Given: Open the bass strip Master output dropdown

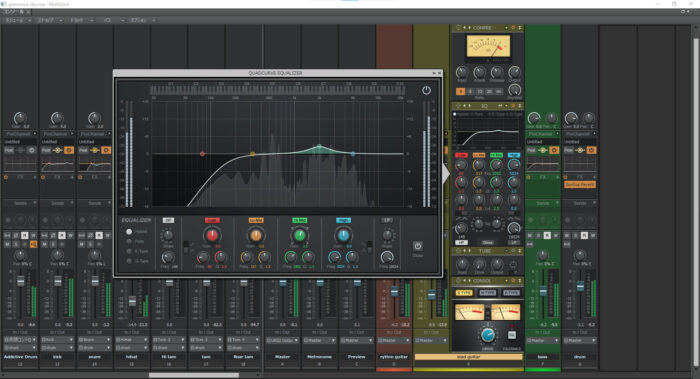Looking at the screenshot, I should (542, 340).
